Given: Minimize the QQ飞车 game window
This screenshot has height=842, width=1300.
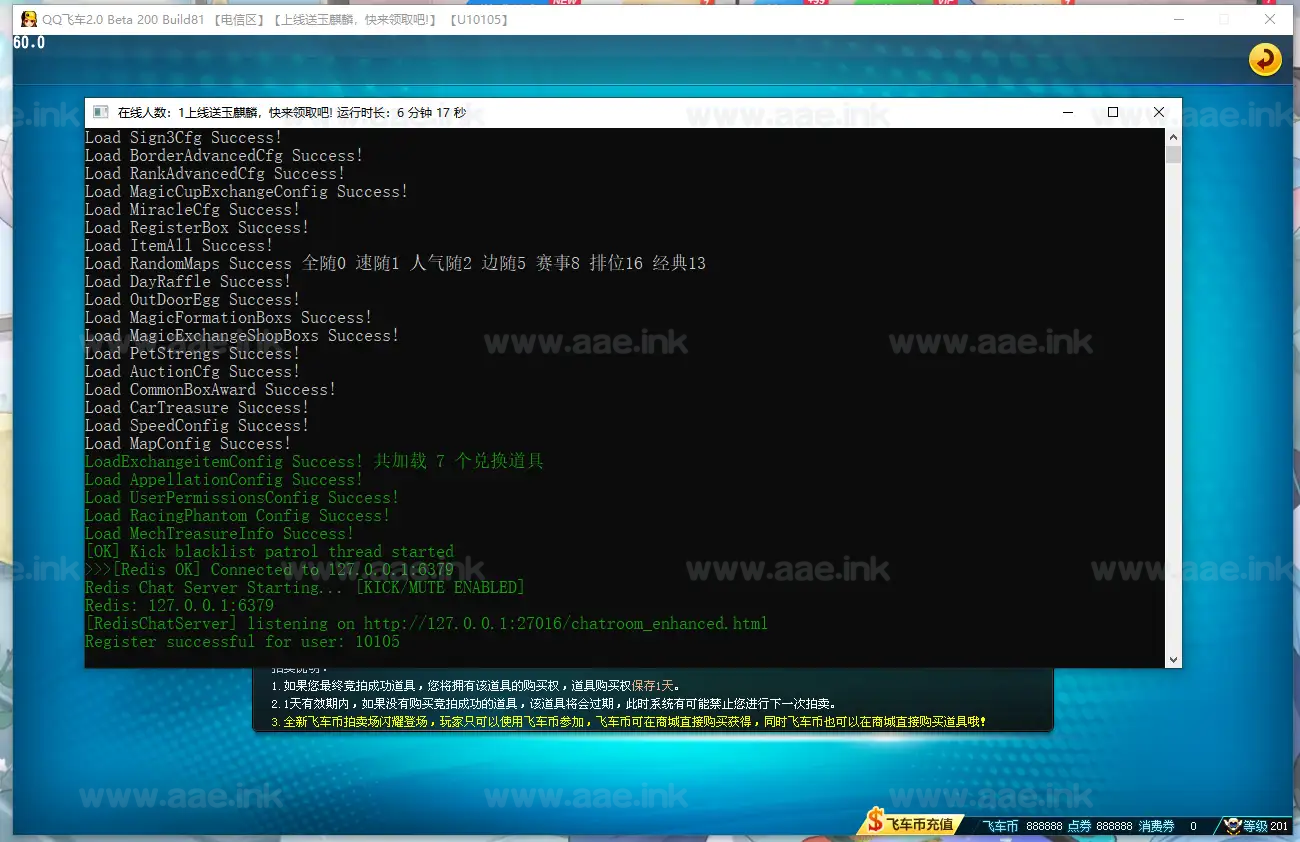Looking at the screenshot, I should pyautogui.click(x=1180, y=19).
